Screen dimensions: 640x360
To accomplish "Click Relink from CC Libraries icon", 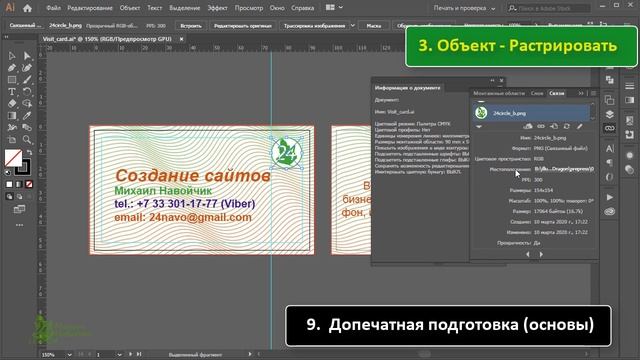I will click(x=528, y=127).
